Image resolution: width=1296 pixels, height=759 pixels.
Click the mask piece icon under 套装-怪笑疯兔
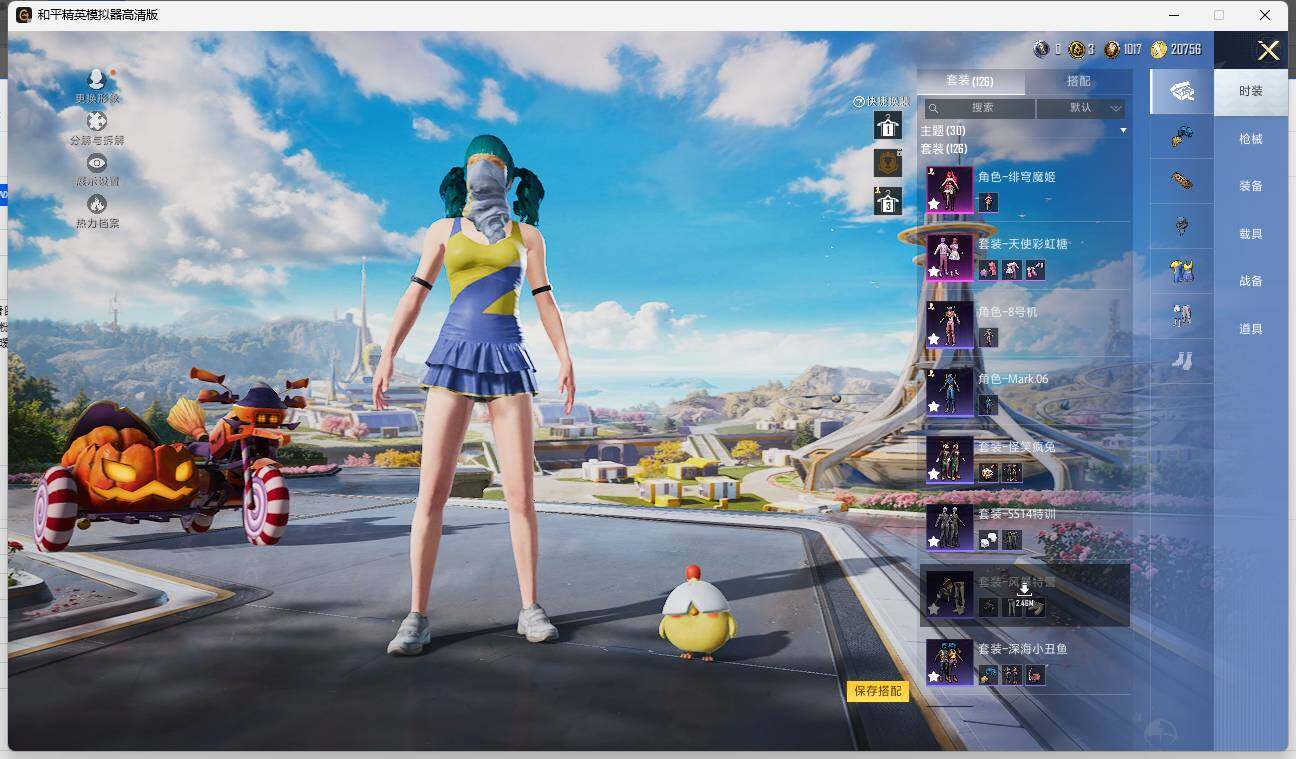click(988, 472)
